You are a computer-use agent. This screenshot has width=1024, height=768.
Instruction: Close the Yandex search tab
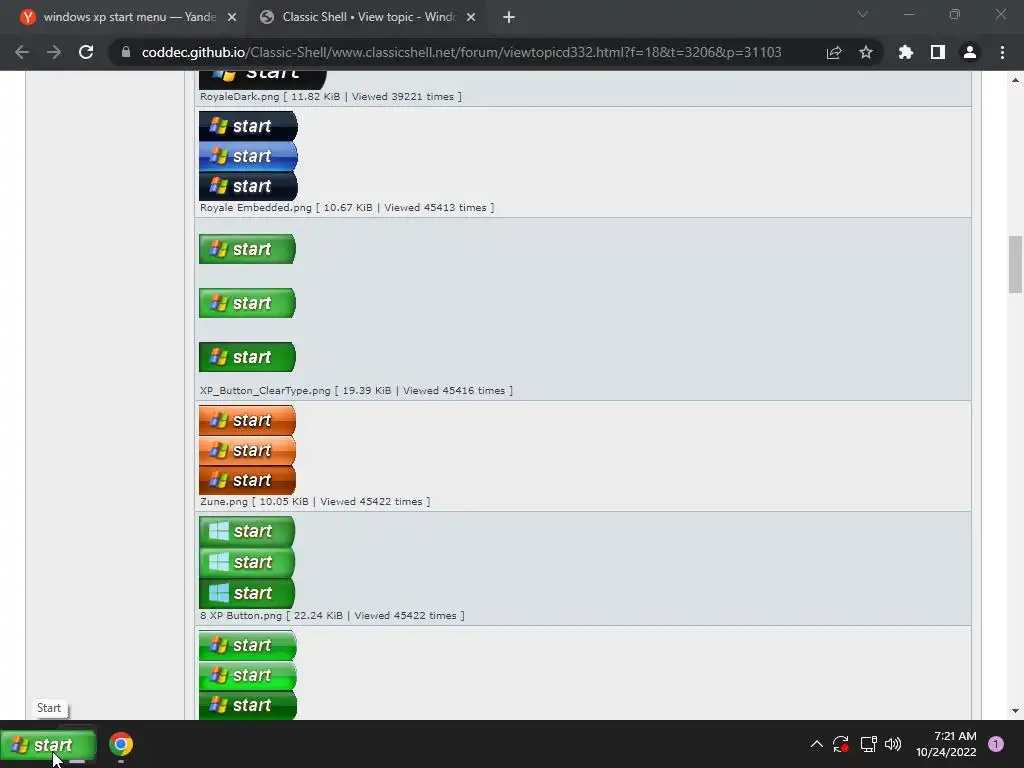click(232, 17)
